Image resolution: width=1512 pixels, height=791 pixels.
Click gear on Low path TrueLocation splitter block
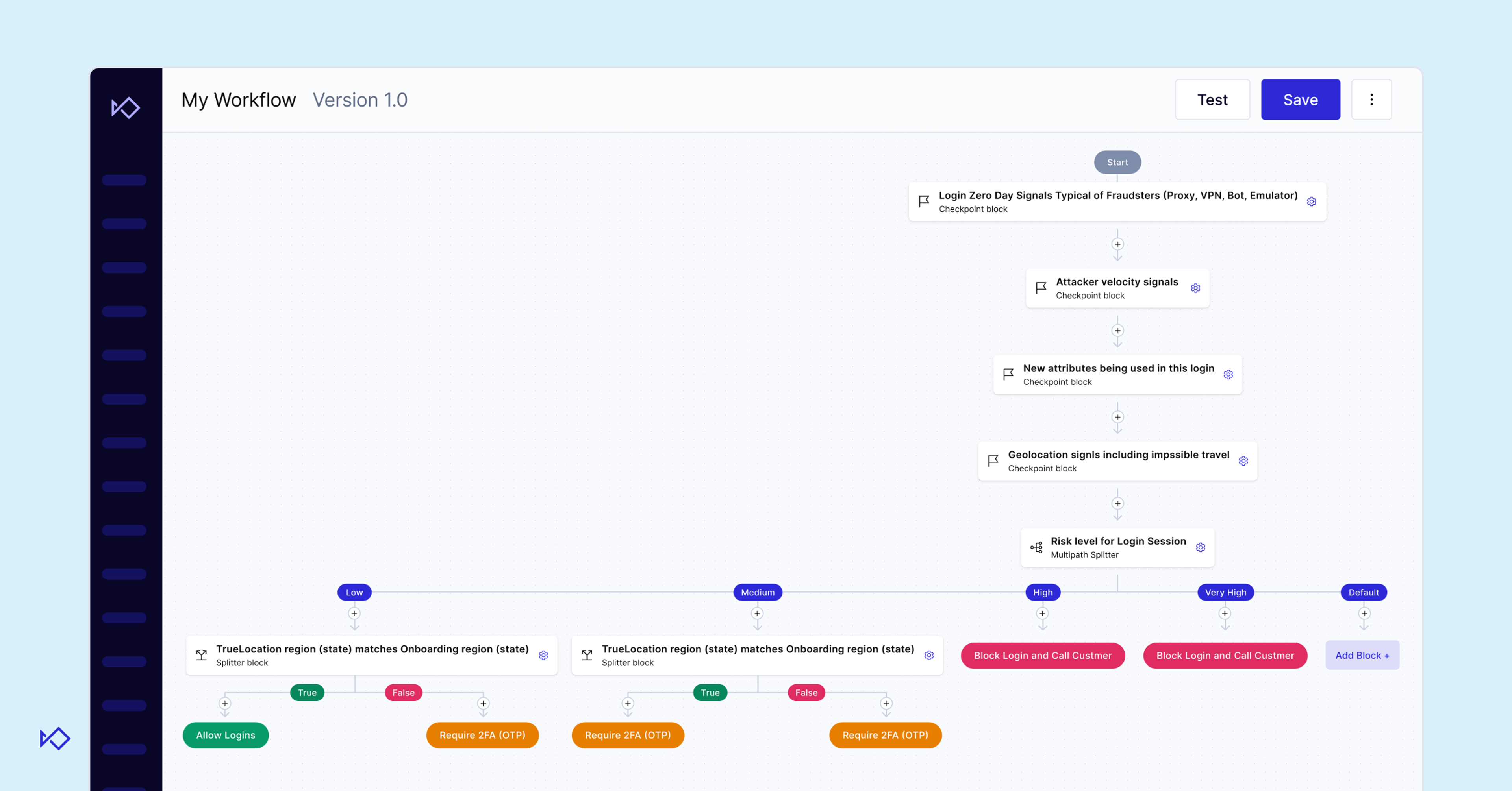pos(543,656)
